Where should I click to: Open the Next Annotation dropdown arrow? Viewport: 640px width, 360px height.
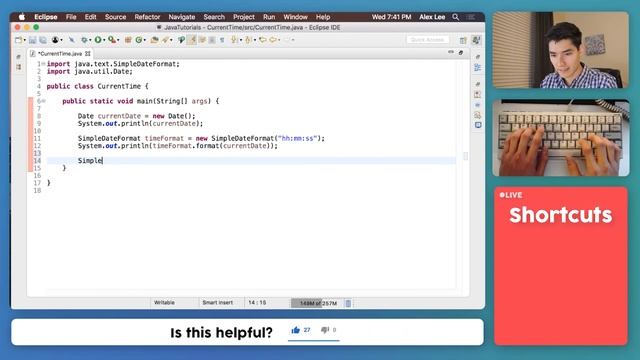pyautogui.click(x=240, y=40)
